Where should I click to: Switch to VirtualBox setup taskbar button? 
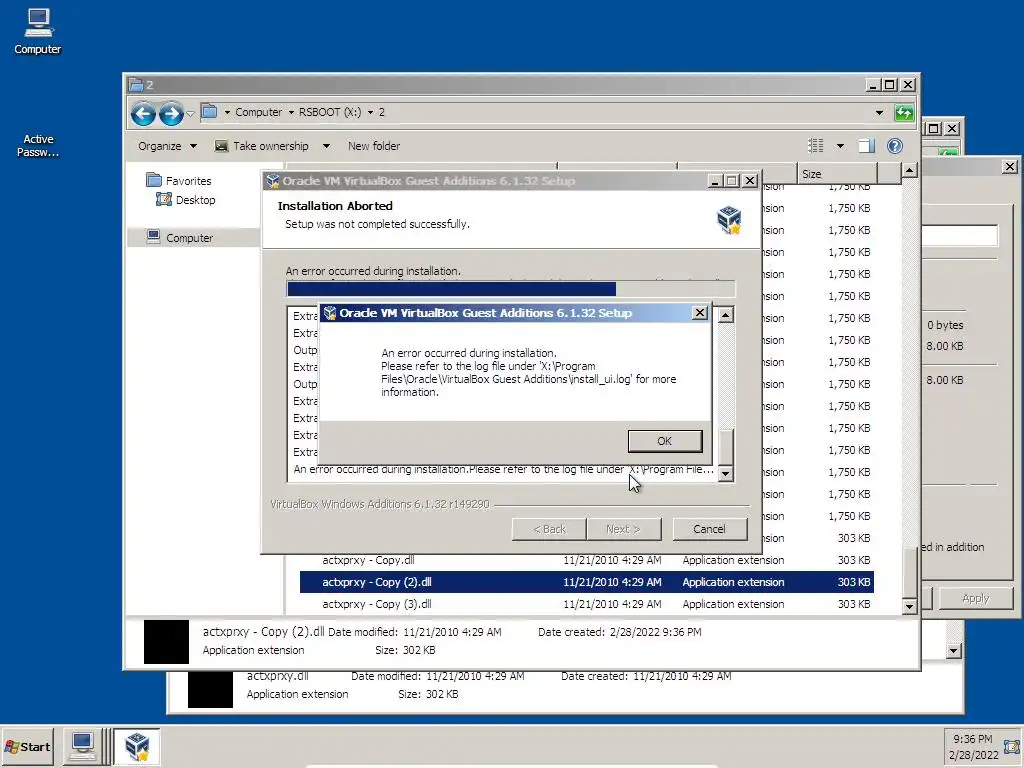pyautogui.click(x=136, y=746)
